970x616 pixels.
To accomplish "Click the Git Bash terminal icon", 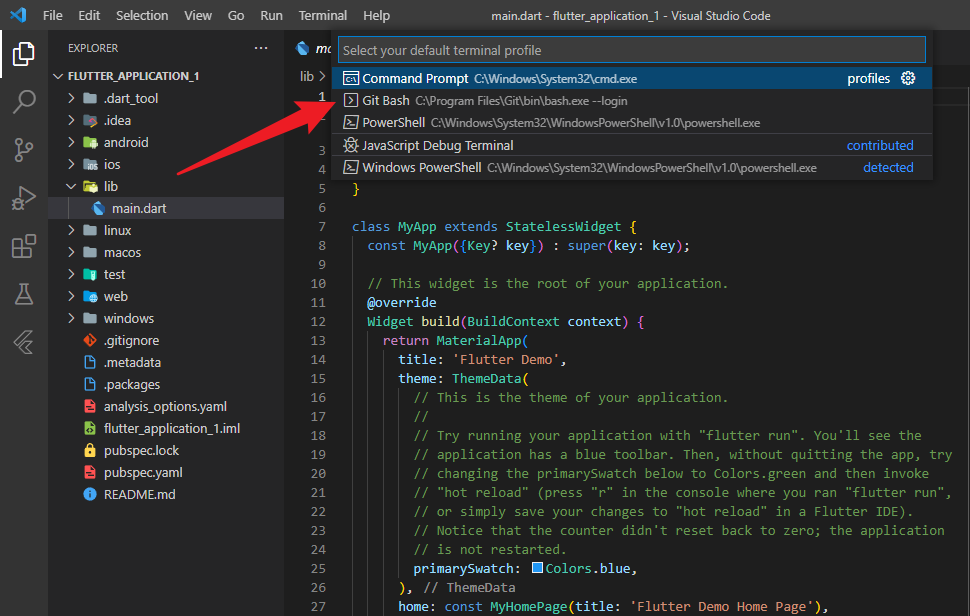I will pyautogui.click(x=351, y=101).
